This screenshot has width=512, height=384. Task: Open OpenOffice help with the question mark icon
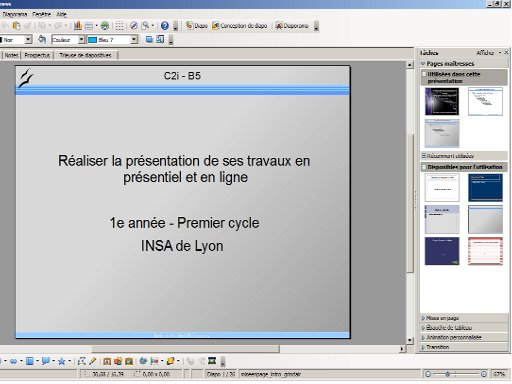coord(165,26)
